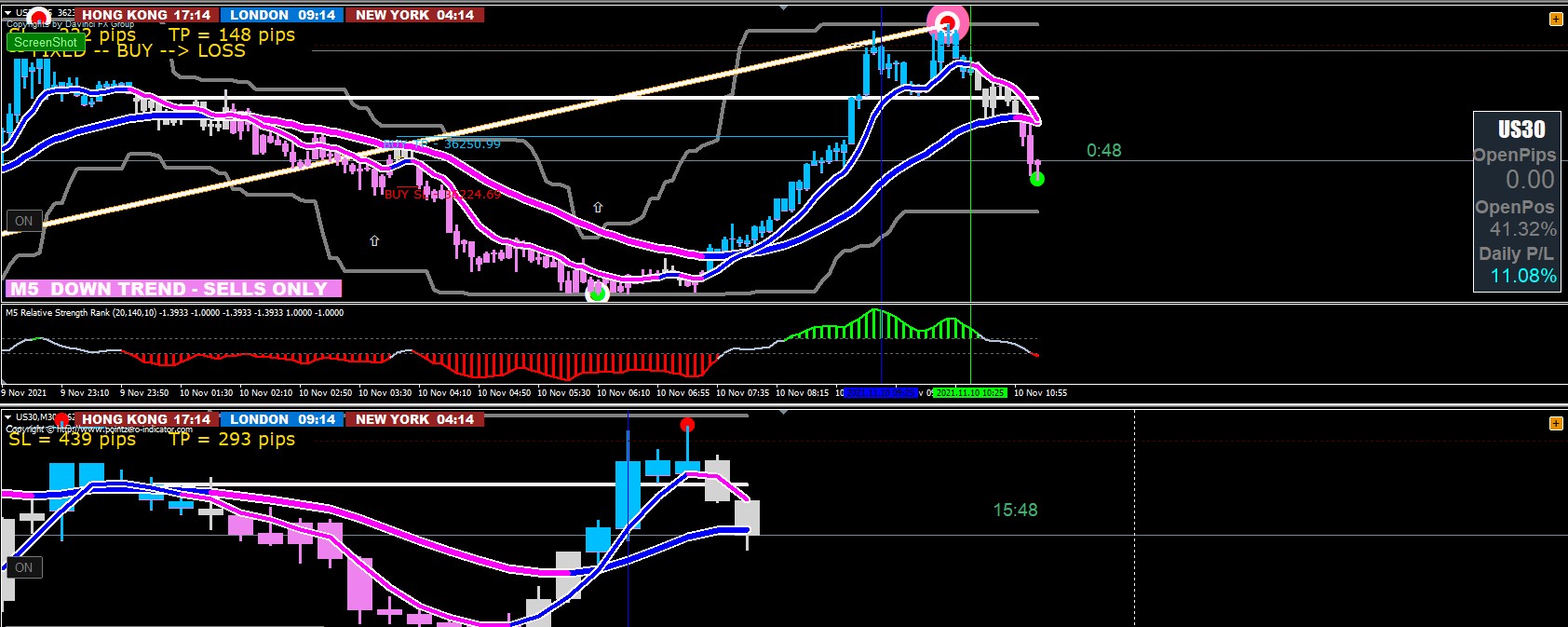This screenshot has height=627, width=1568.
Task: Click the SL = 439 pips text
Action: [72, 439]
